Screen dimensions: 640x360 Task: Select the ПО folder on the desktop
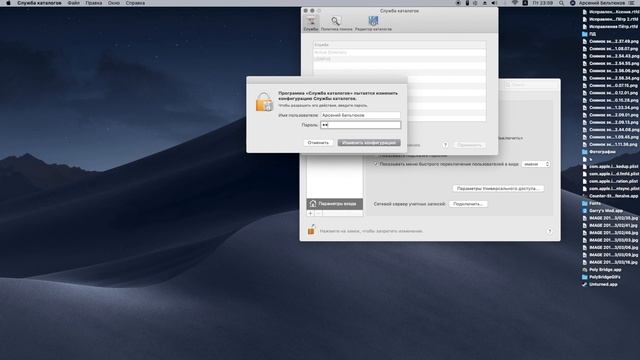589,34
